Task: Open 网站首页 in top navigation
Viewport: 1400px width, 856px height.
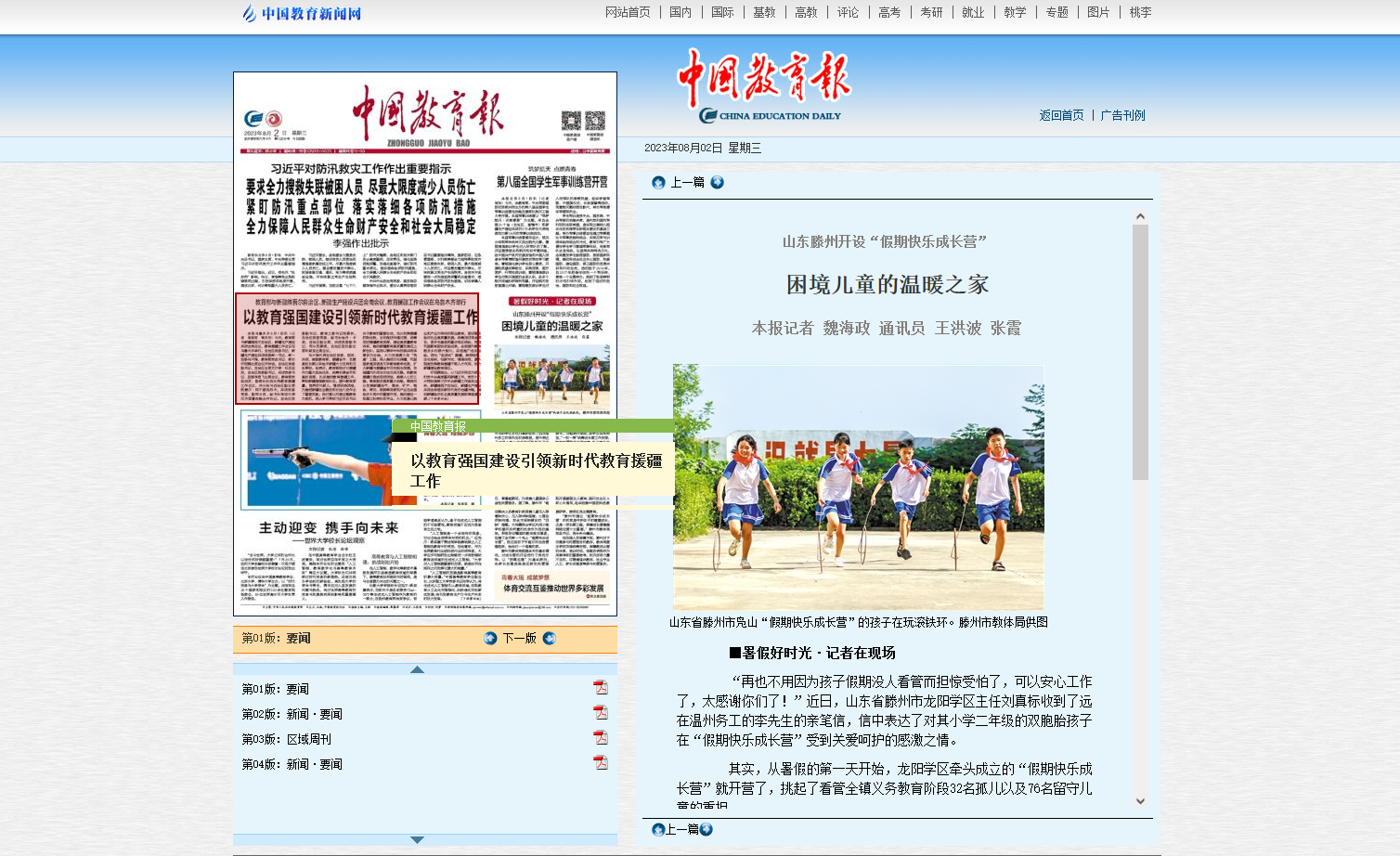Action: coord(628,12)
